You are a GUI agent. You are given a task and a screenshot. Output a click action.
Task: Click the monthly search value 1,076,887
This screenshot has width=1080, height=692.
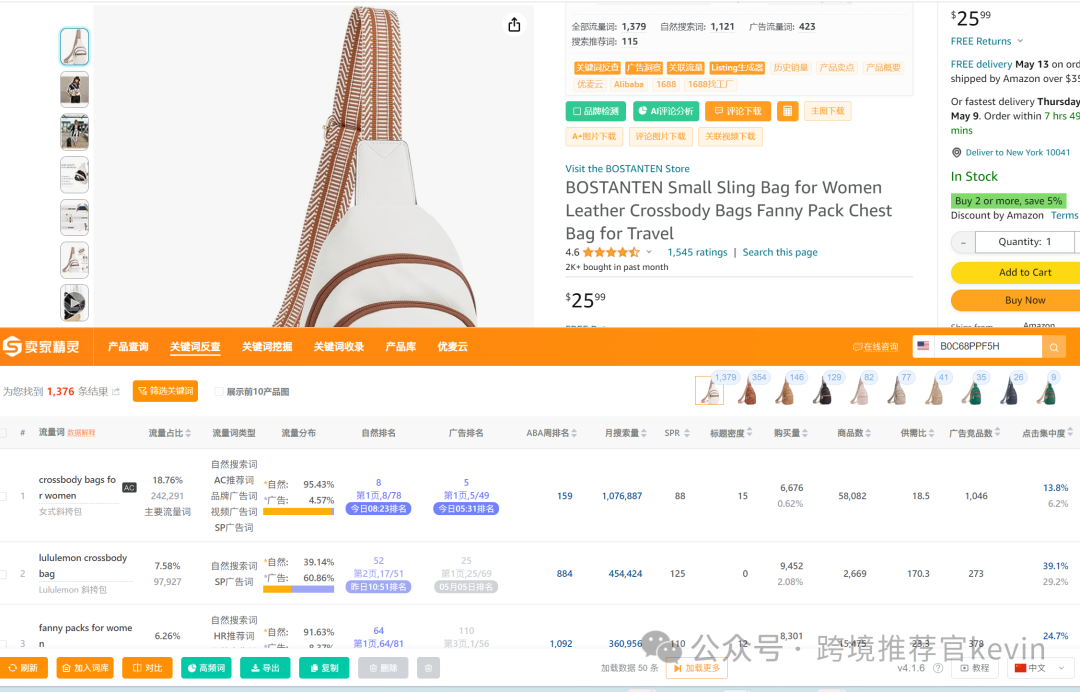point(622,496)
